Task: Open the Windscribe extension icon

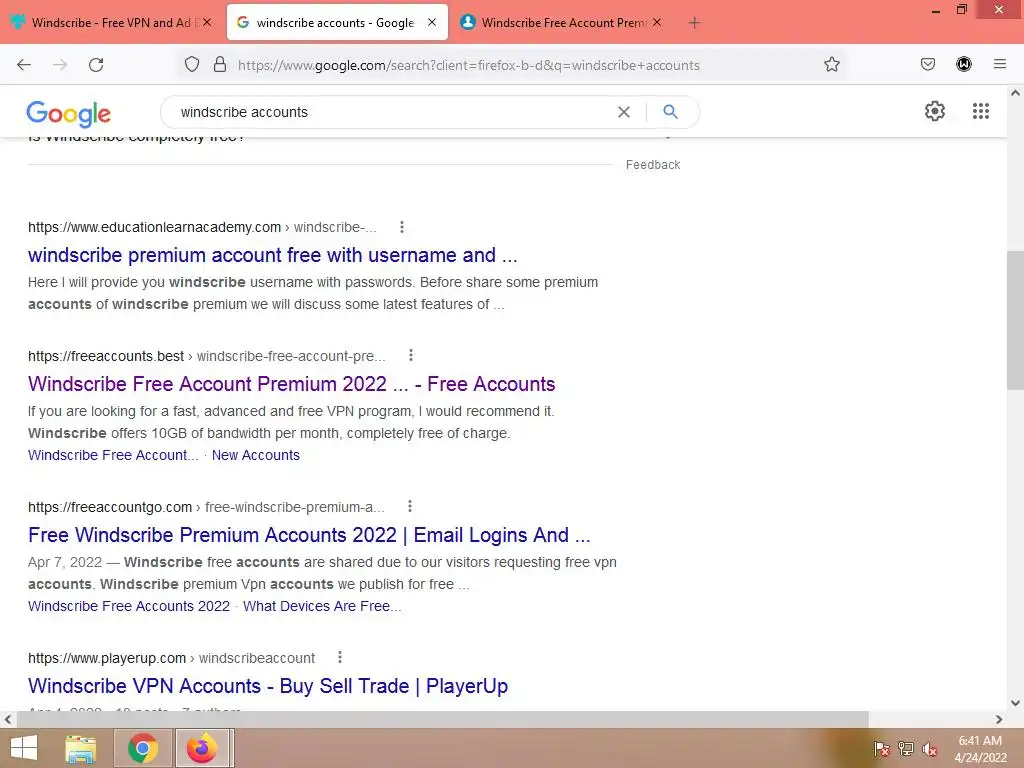Action: (964, 64)
